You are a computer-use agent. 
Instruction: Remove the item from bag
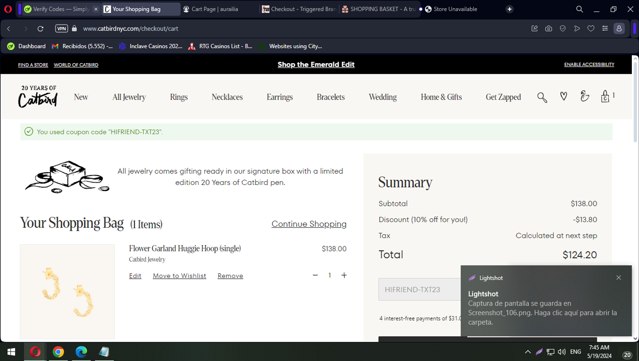(x=230, y=276)
